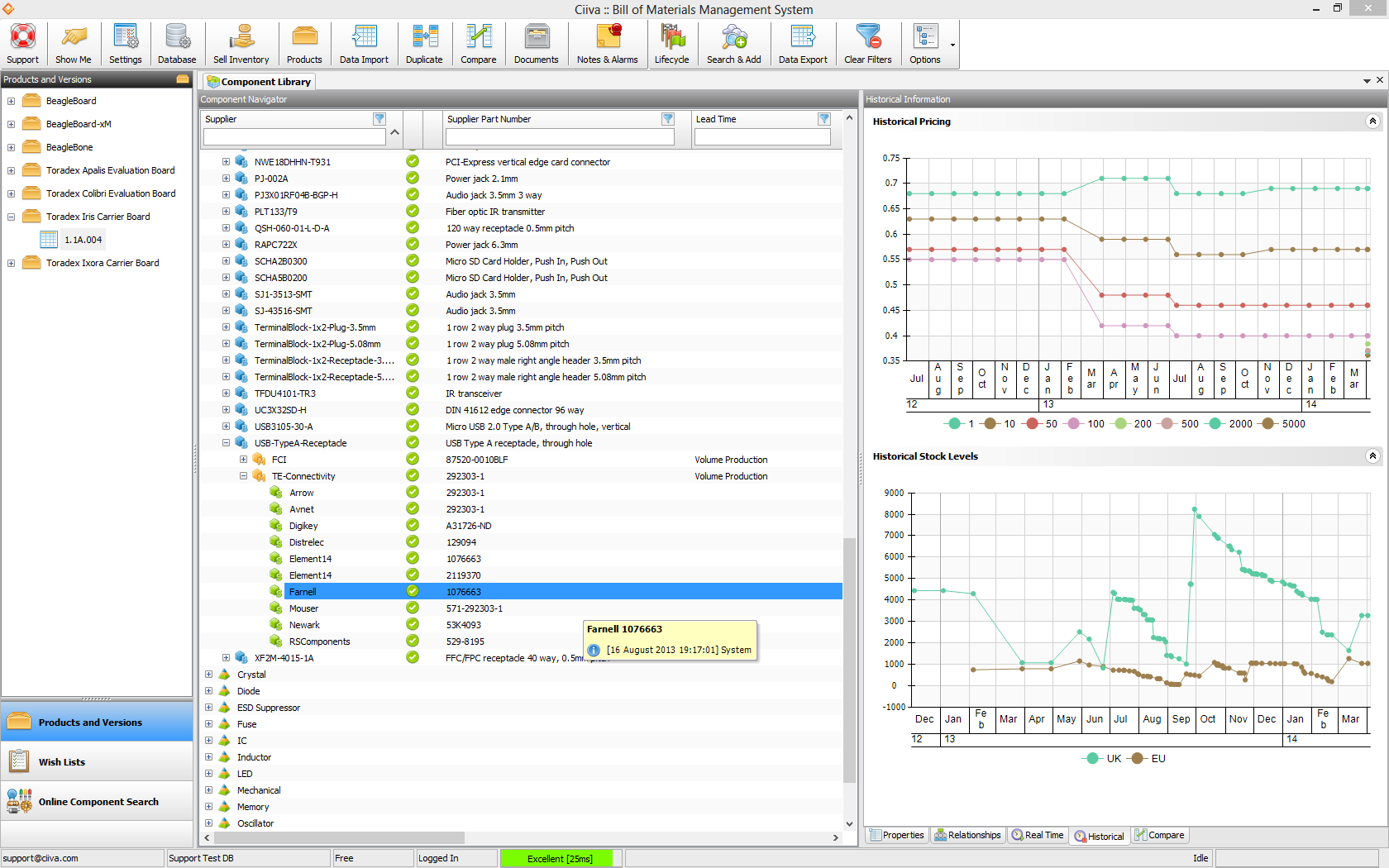Open Notes & Alarms
This screenshot has height=868, width=1389.
pos(607,43)
